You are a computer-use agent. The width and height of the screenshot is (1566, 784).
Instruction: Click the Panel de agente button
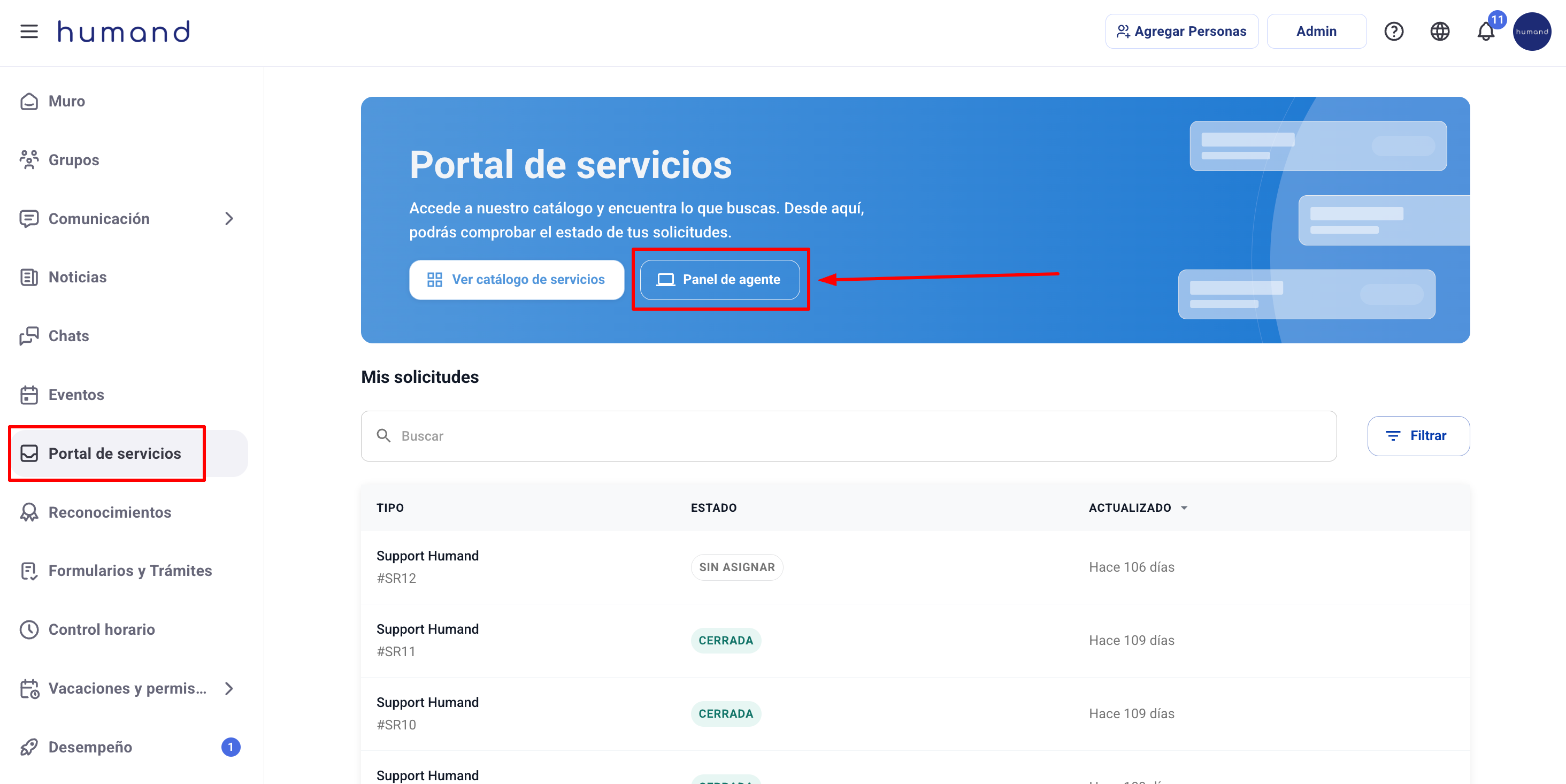720,280
